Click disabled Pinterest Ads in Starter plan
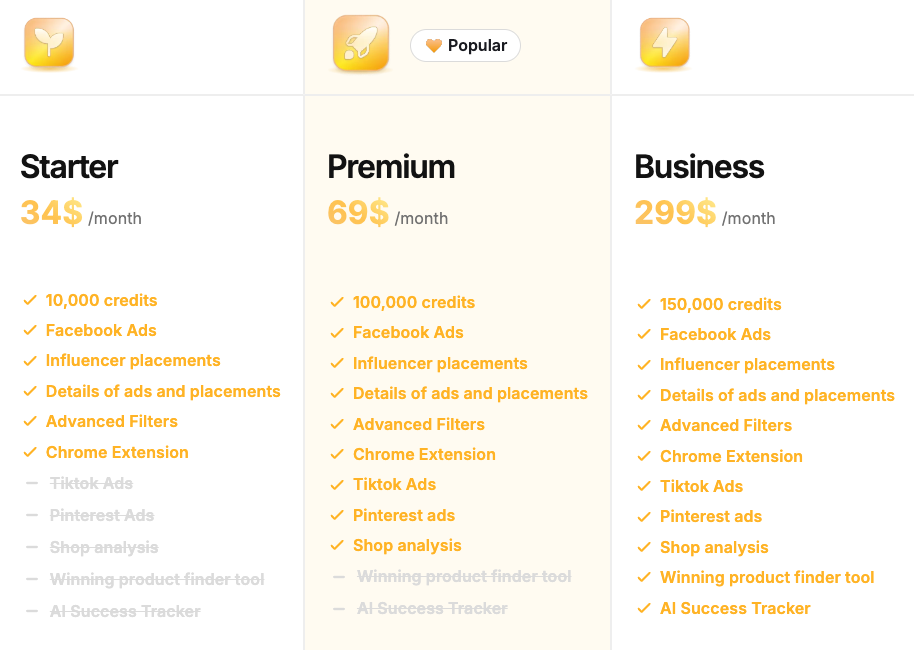Viewport: 914px width, 650px height. click(102, 515)
